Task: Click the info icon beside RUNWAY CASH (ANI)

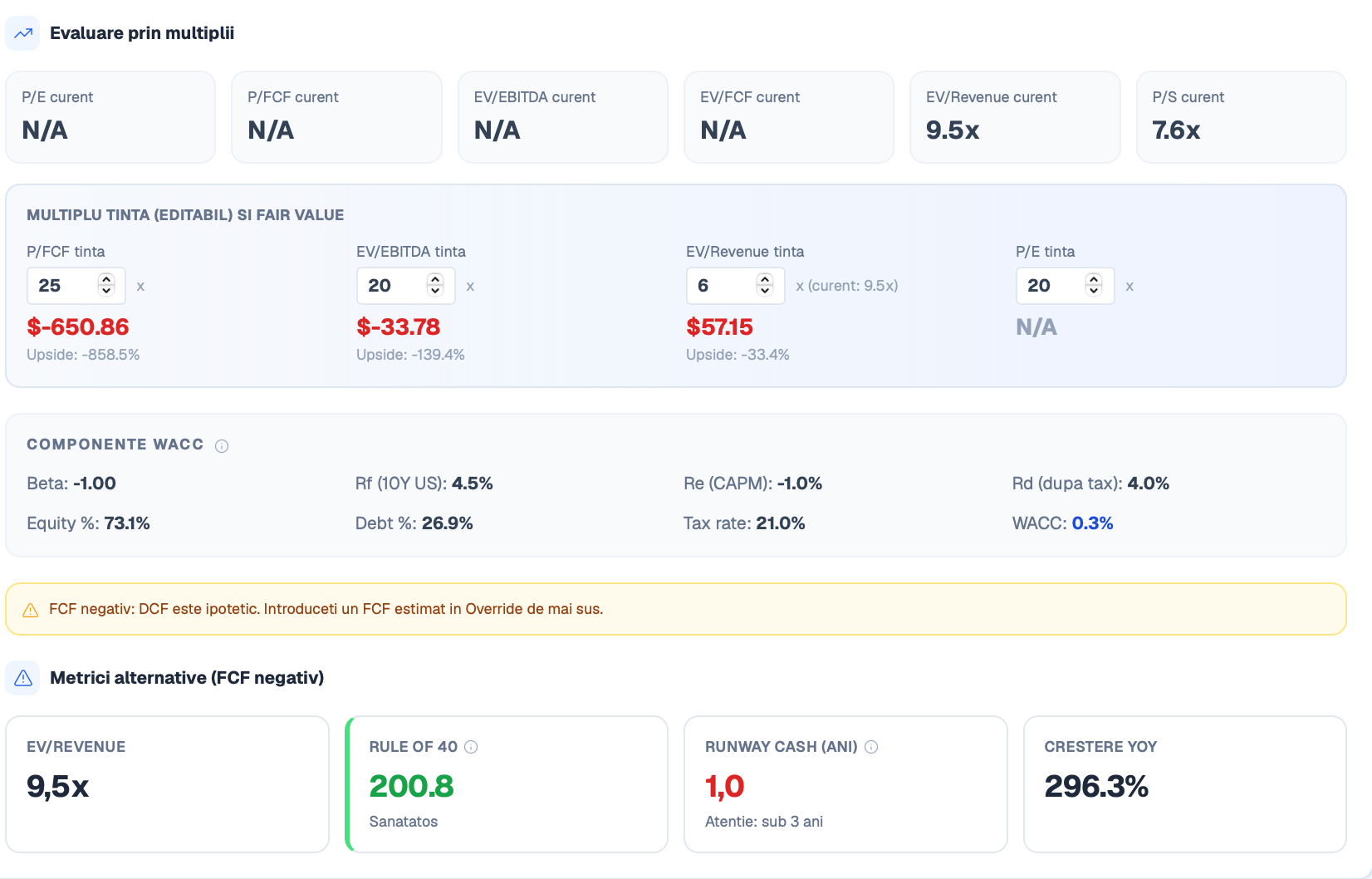Action: pyautogui.click(x=871, y=747)
